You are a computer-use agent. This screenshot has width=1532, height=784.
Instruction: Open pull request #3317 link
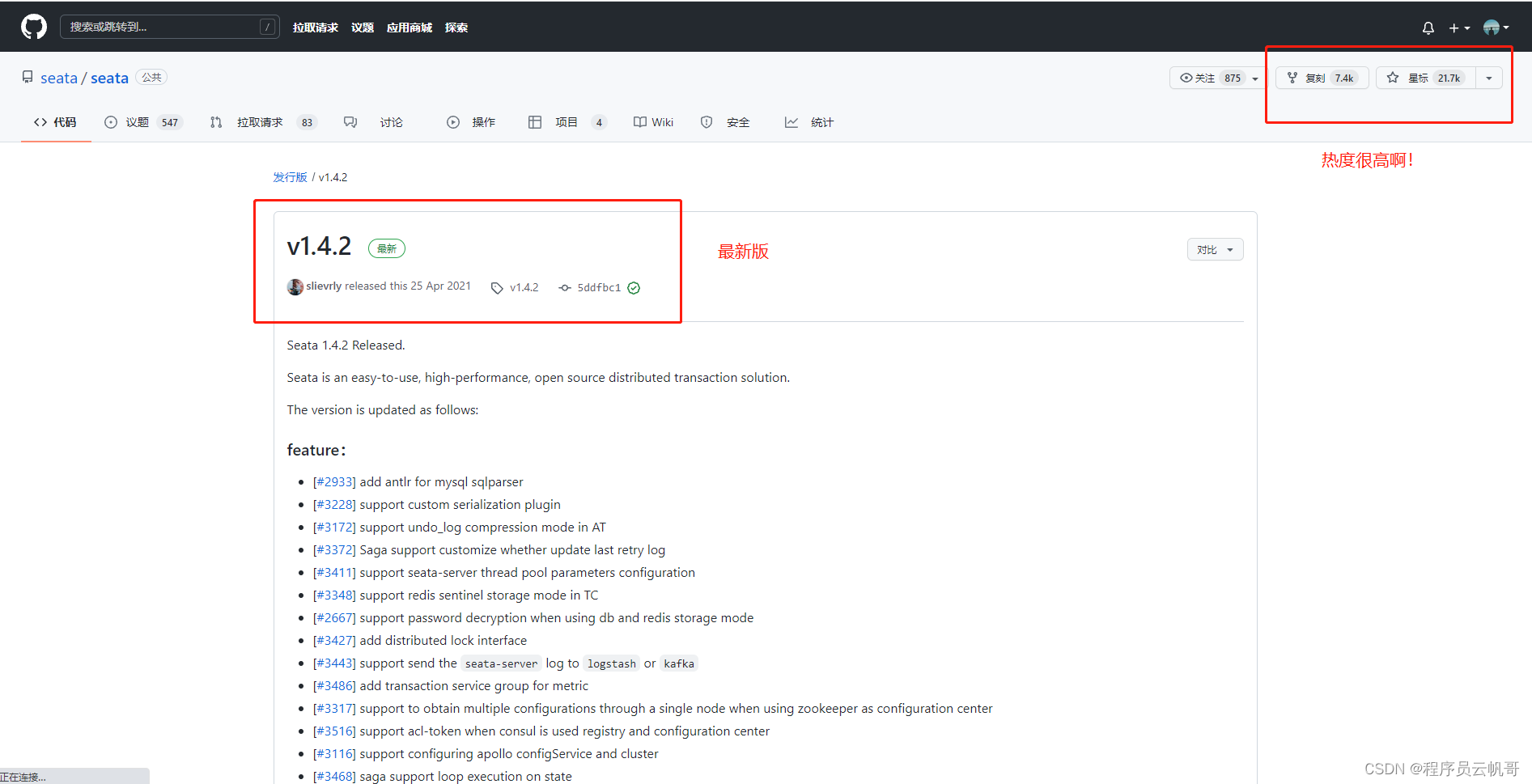pyautogui.click(x=334, y=709)
